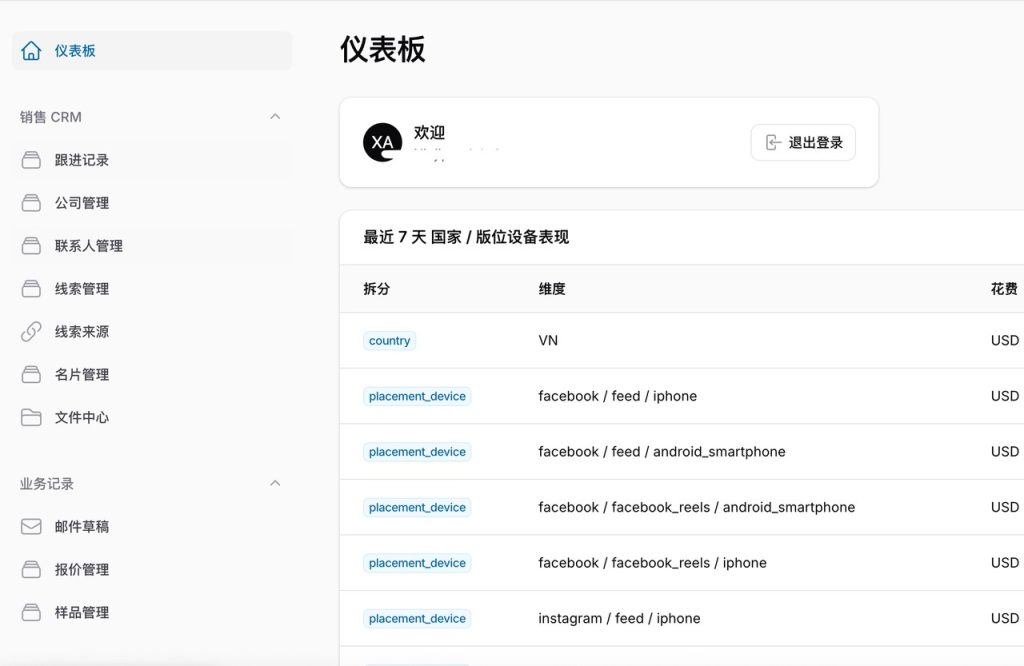Click placement_device badge for facebook / feed / iphone
Image resolution: width=1024 pixels, height=666 pixels.
point(417,396)
